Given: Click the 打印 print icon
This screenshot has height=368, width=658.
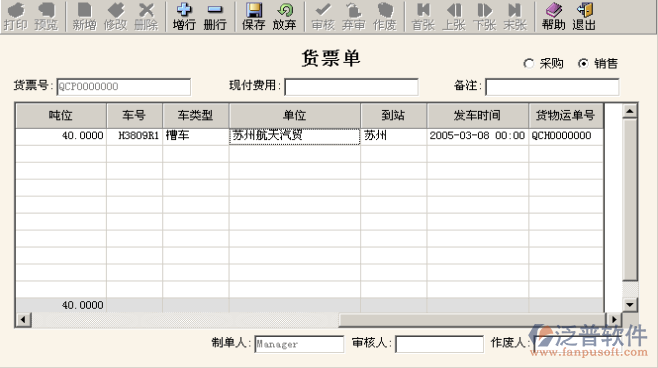Looking at the screenshot, I should click(16, 10).
